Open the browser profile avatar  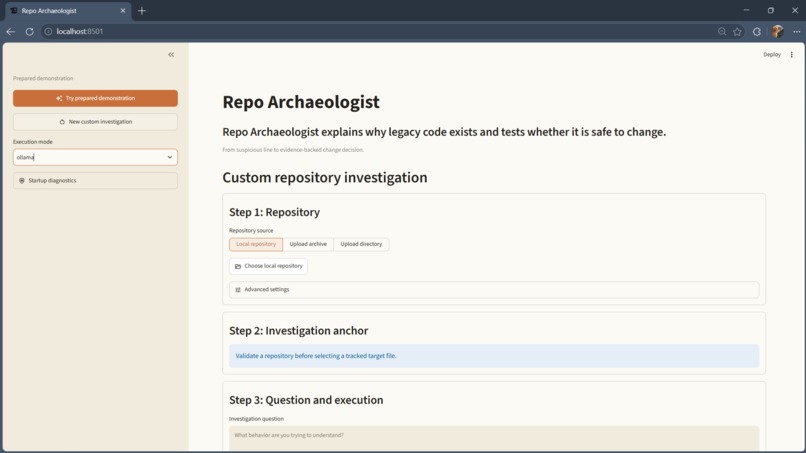click(777, 31)
